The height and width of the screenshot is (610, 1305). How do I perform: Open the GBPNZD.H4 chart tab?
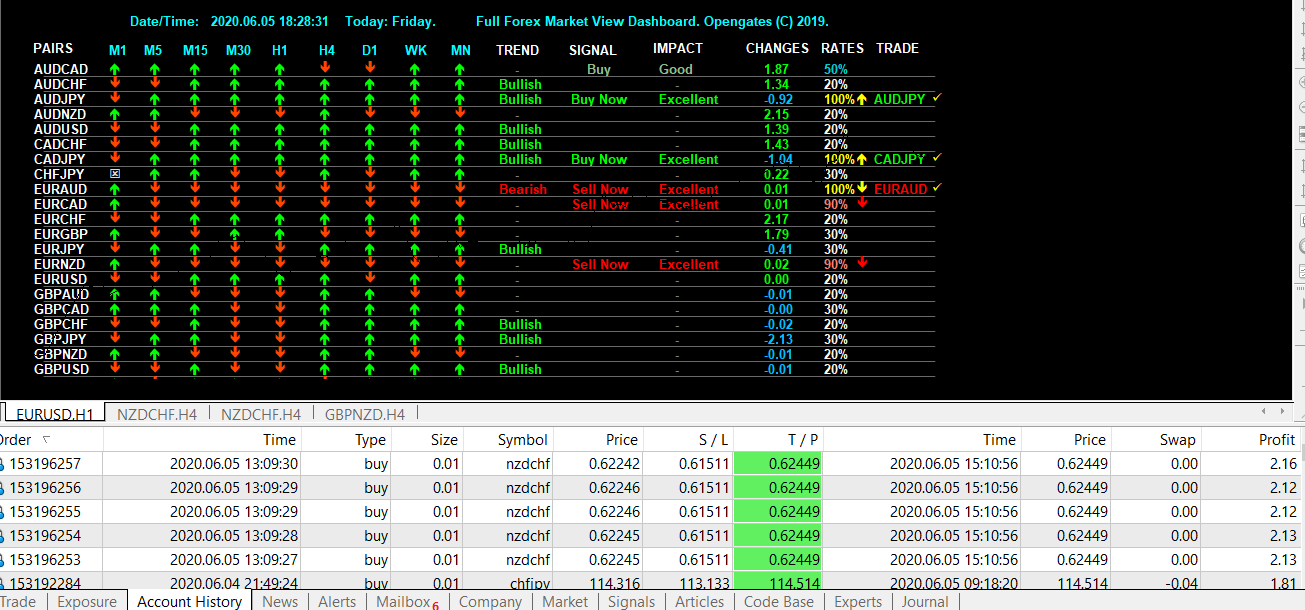tap(364, 414)
